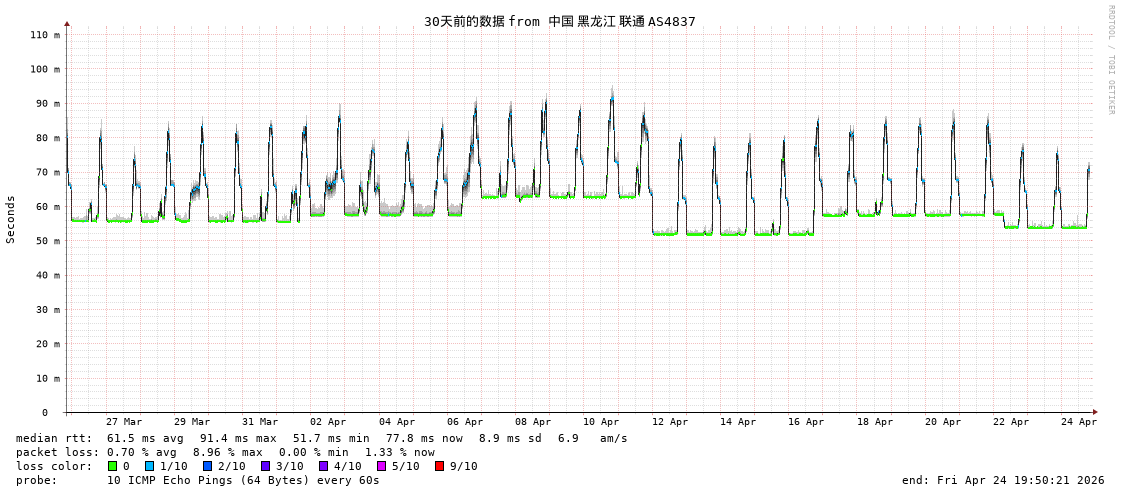Click the 27 Mar x-axis date label
The height and width of the screenshot is (494, 1121).
tap(124, 422)
